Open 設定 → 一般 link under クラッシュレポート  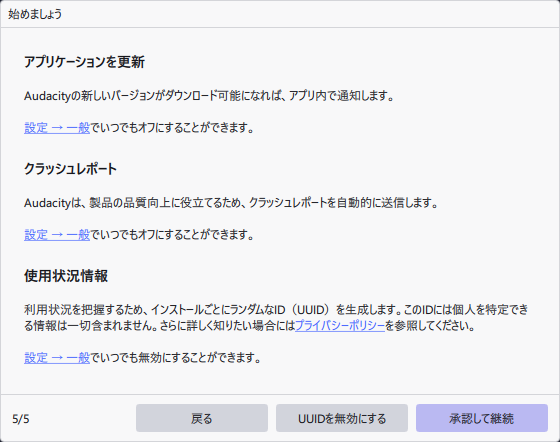57,235
